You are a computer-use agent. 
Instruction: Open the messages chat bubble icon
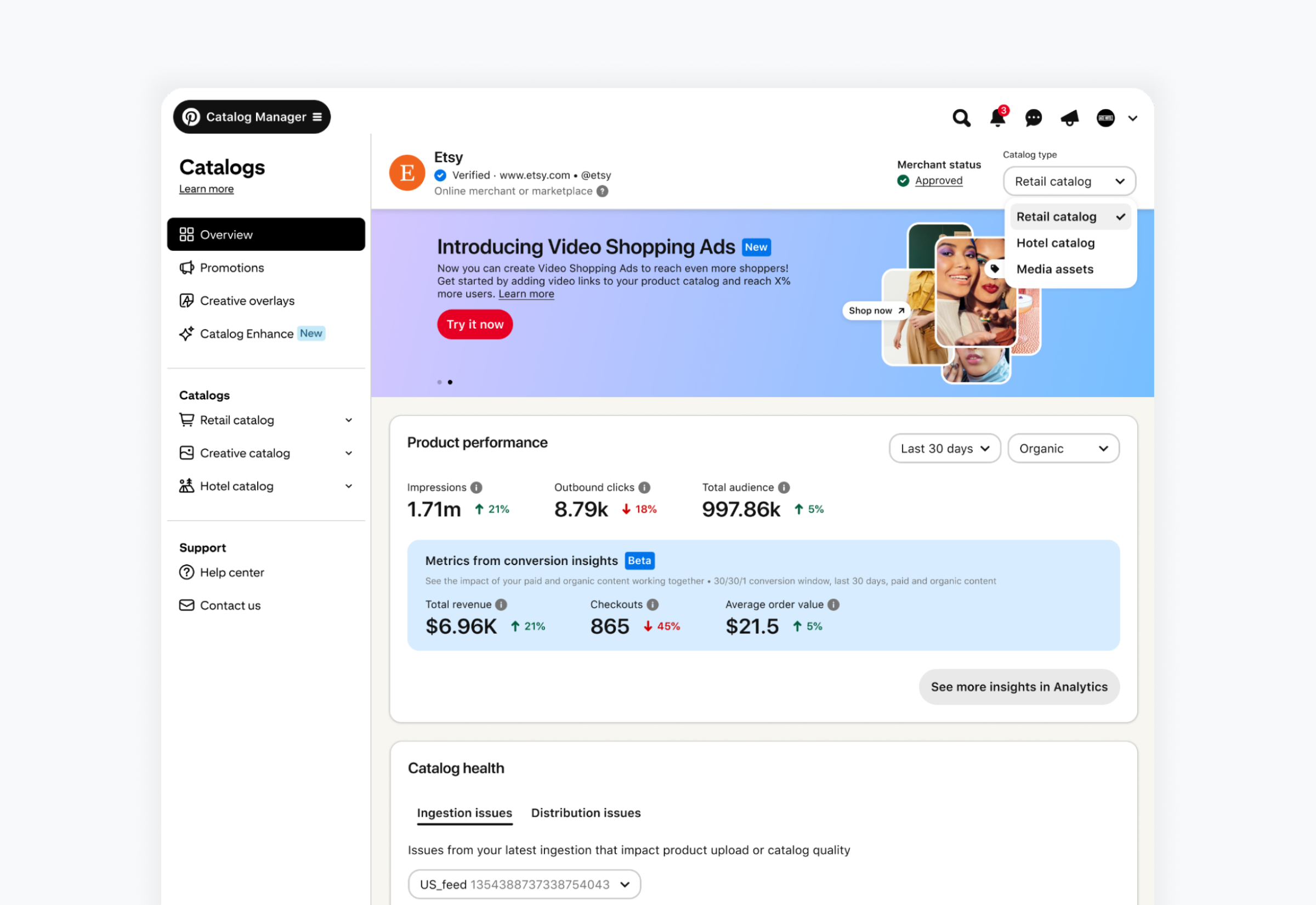(1033, 118)
